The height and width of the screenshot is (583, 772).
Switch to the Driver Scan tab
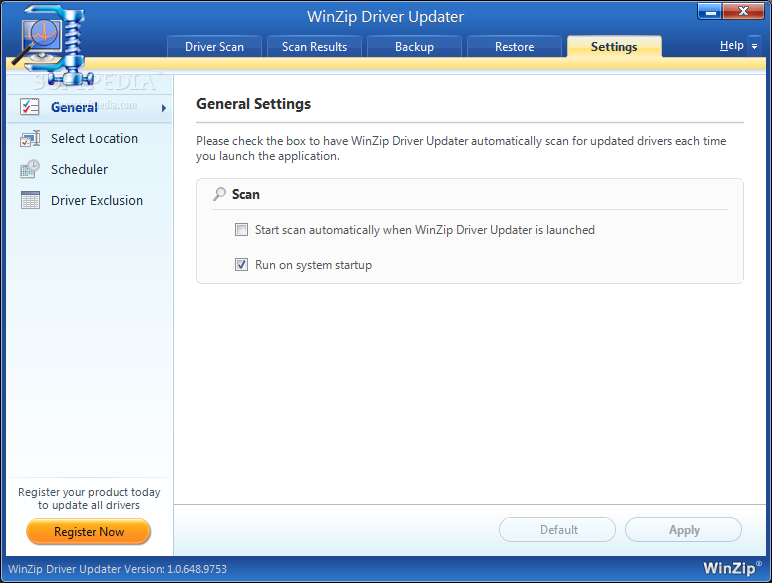[x=214, y=47]
